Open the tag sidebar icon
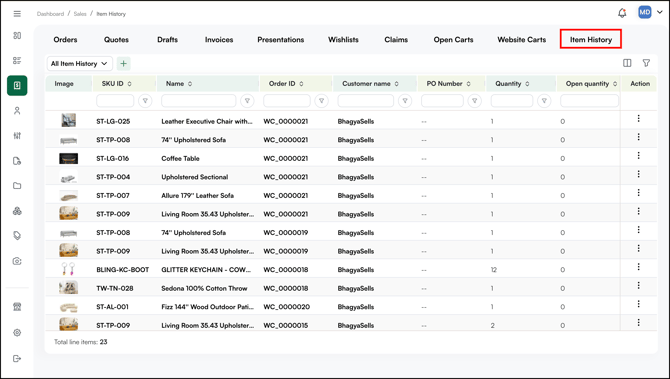Image resolution: width=670 pixels, height=379 pixels. point(17,236)
